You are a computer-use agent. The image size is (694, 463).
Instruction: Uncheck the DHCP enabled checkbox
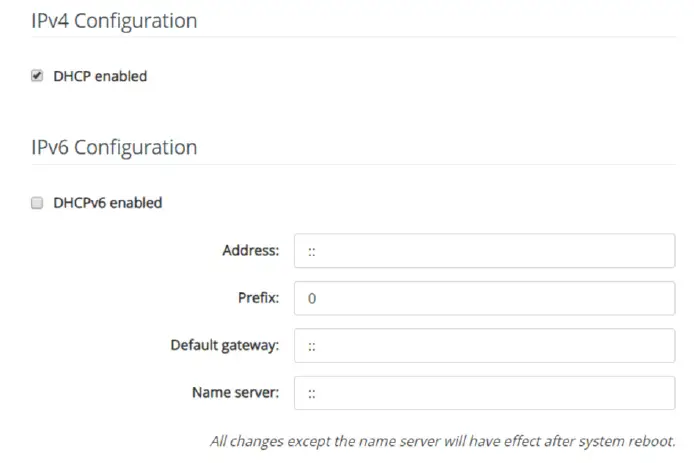pyautogui.click(x=37, y=76)
